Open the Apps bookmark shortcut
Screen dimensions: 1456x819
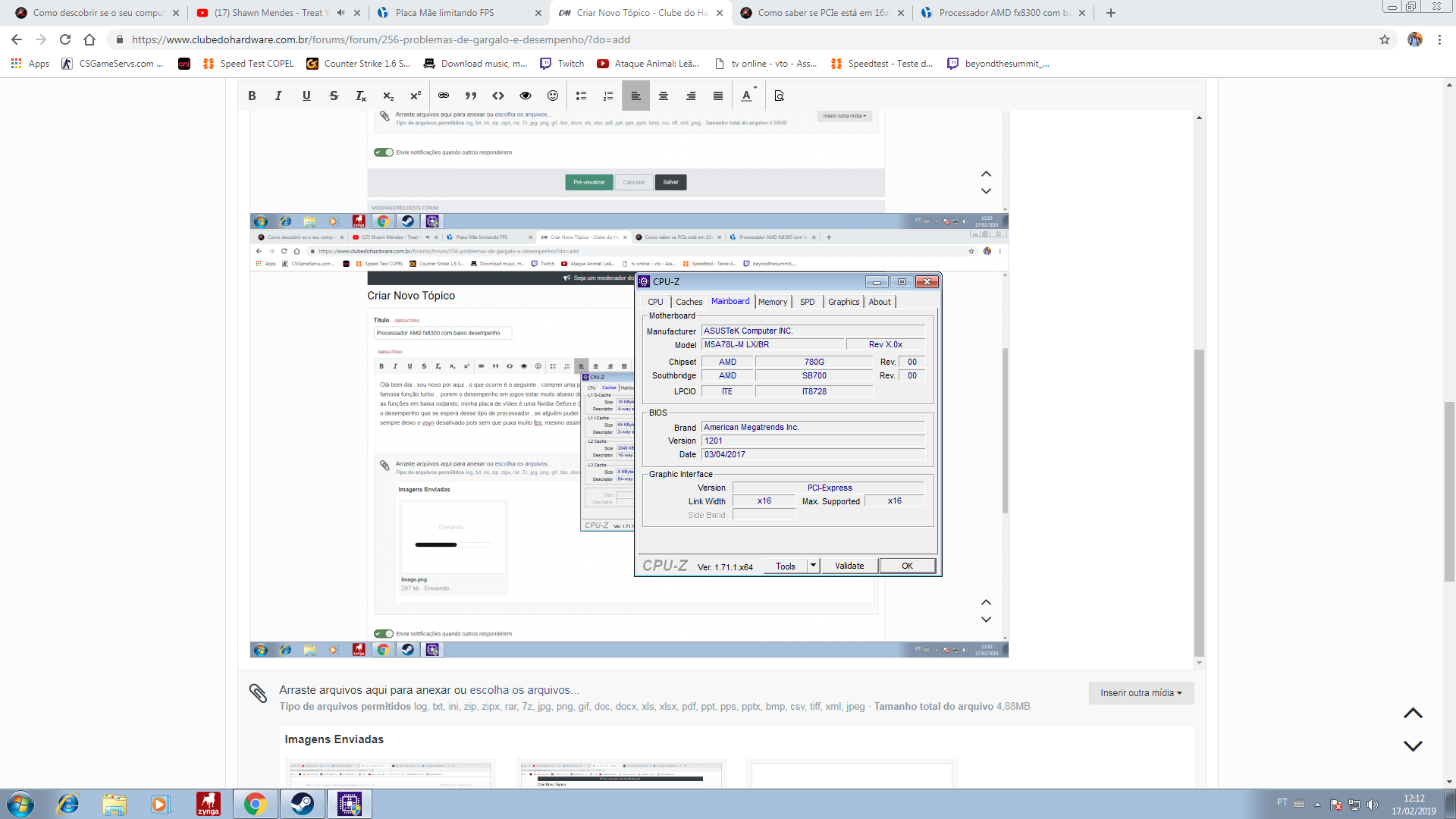[x=30, y=64]
